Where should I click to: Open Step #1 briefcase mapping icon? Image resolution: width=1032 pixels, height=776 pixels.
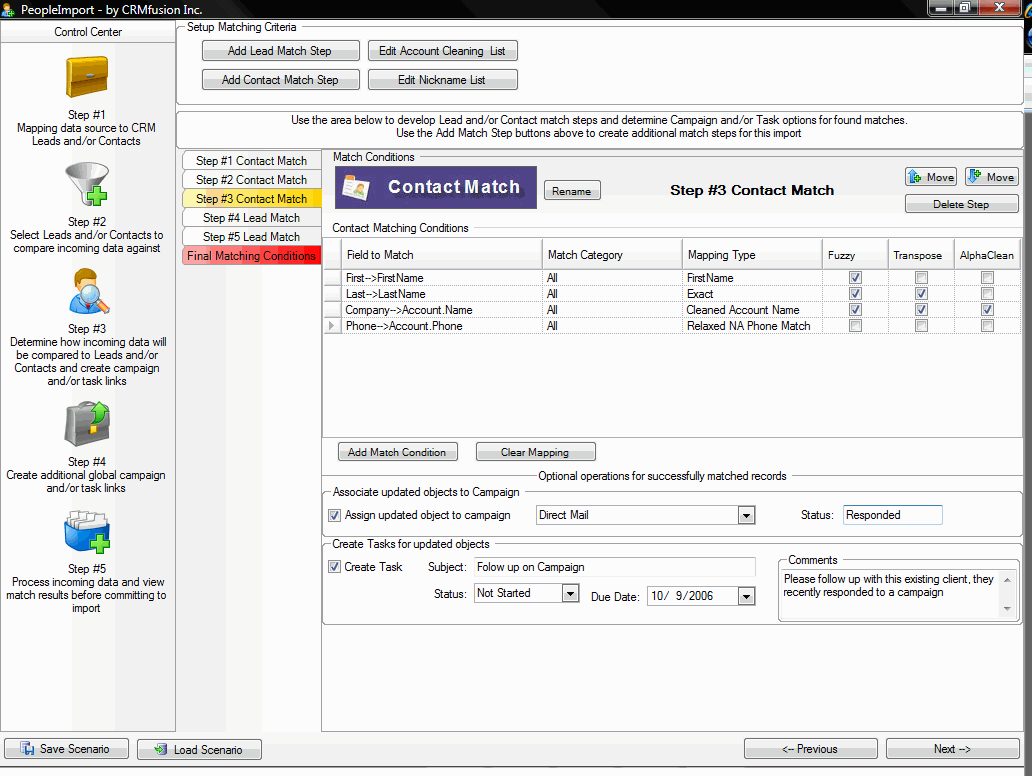click(87, 77)
